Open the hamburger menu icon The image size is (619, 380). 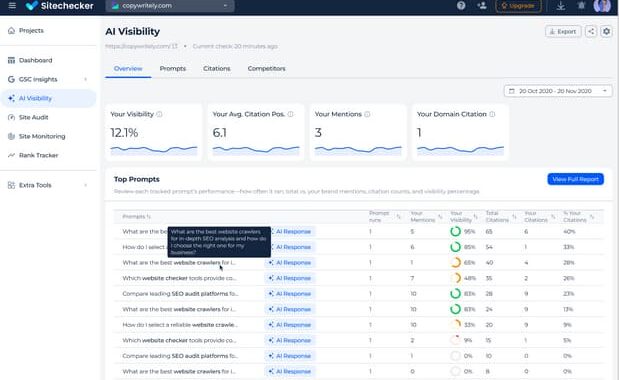pyautogui.click(x=12, y=6)
